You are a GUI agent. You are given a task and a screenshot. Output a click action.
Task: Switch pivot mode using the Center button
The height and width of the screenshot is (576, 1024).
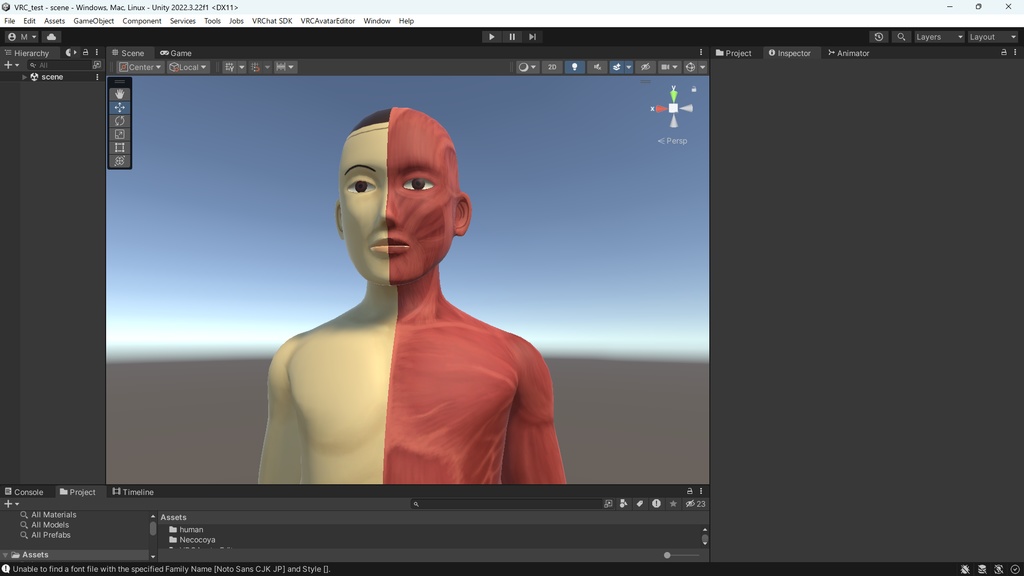[138, 66]
